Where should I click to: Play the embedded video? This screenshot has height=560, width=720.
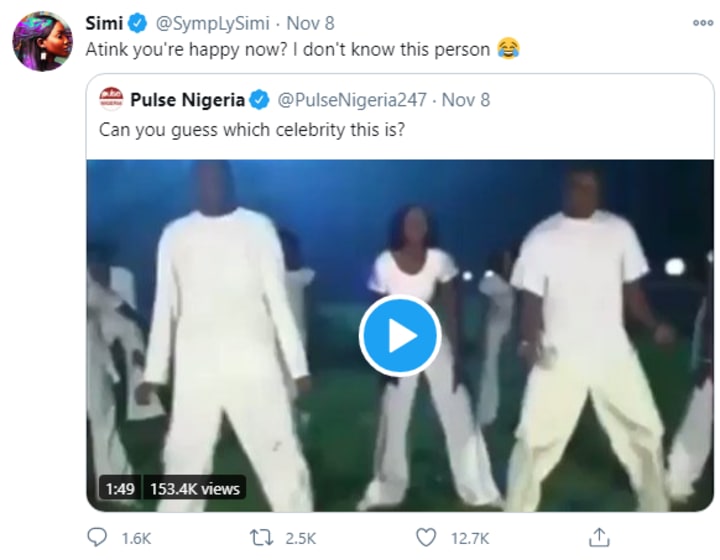(400, 336)
